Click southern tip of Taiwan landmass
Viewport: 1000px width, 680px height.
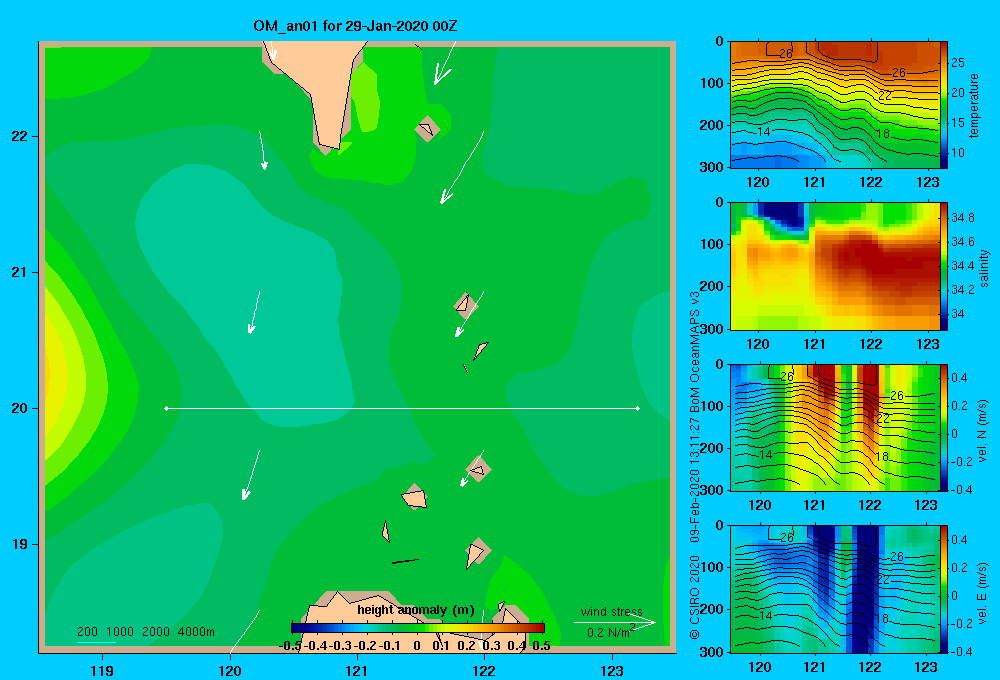coord(332,144)
